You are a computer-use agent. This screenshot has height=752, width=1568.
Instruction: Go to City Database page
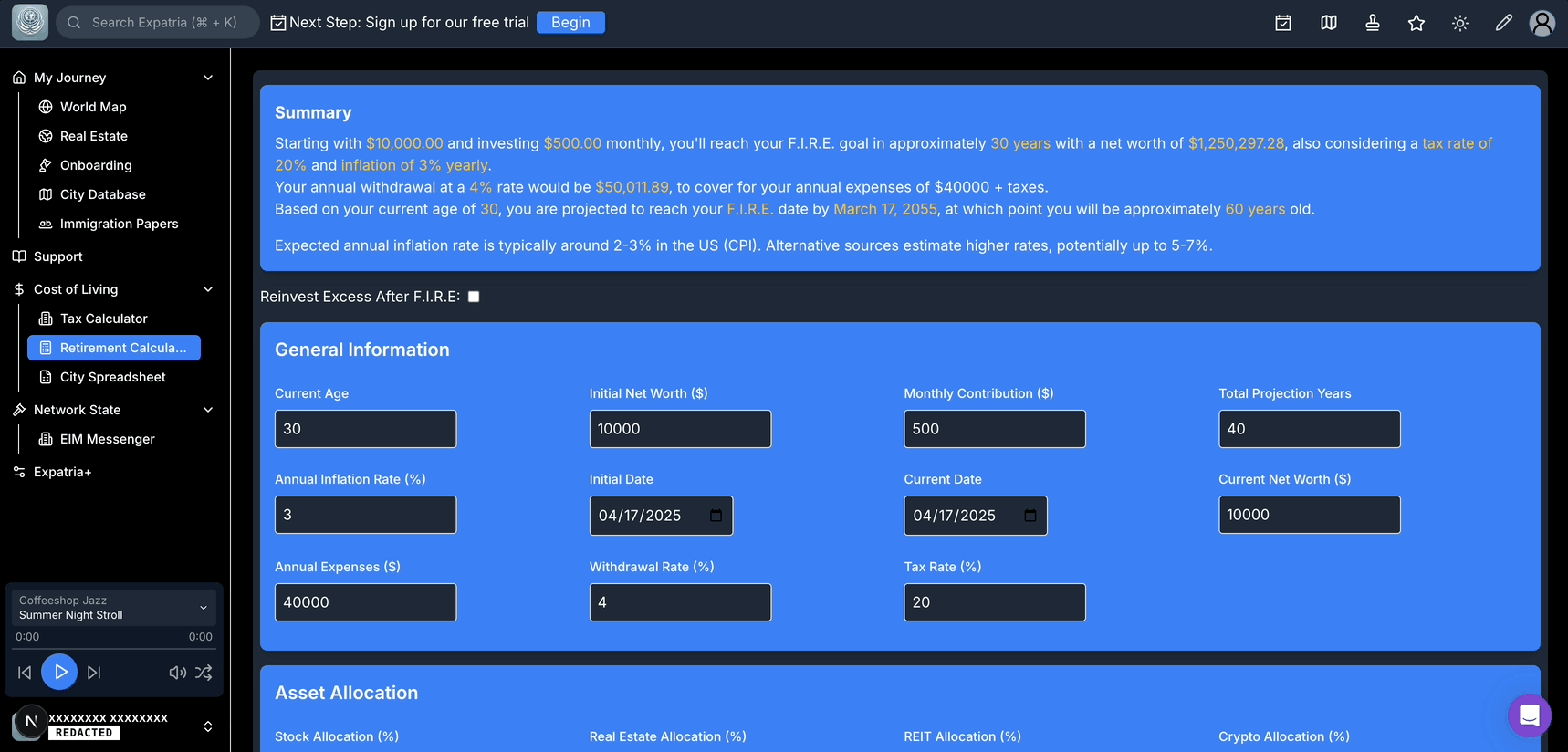tap(102, 194)
